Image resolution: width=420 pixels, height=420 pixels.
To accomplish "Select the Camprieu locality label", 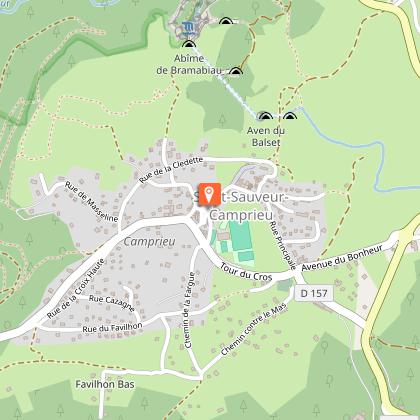I will (x=149, y=242).
